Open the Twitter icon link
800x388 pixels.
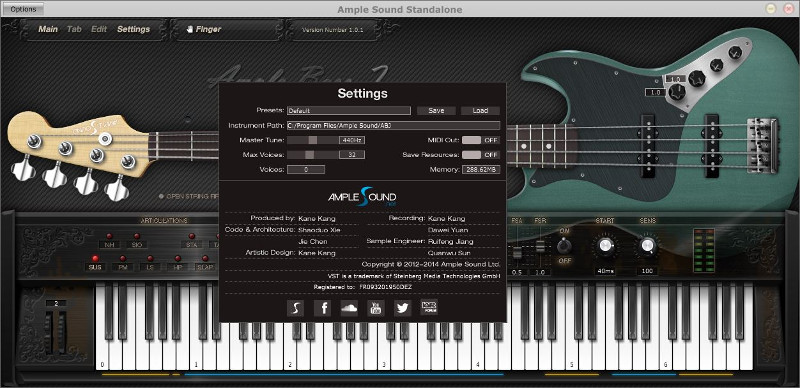pos(403,308)
